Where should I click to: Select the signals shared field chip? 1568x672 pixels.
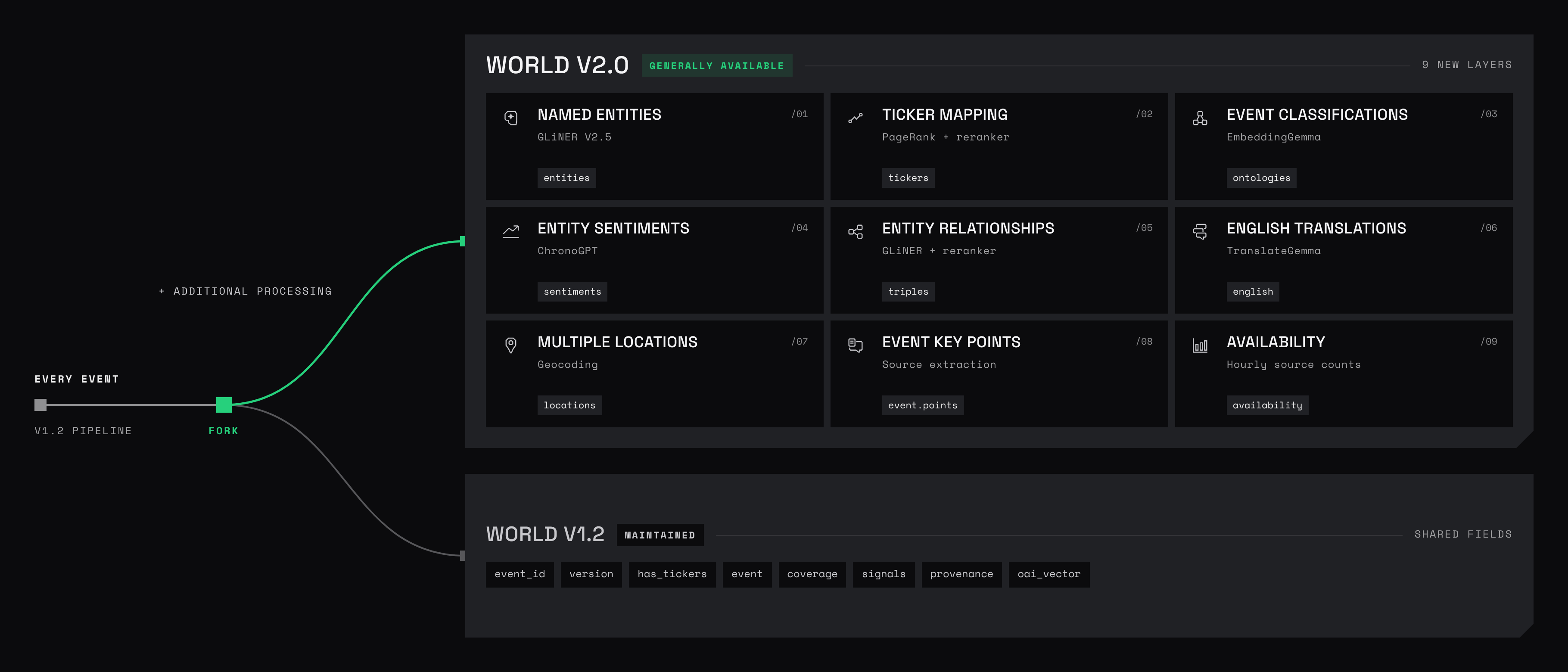click(884, 574)
